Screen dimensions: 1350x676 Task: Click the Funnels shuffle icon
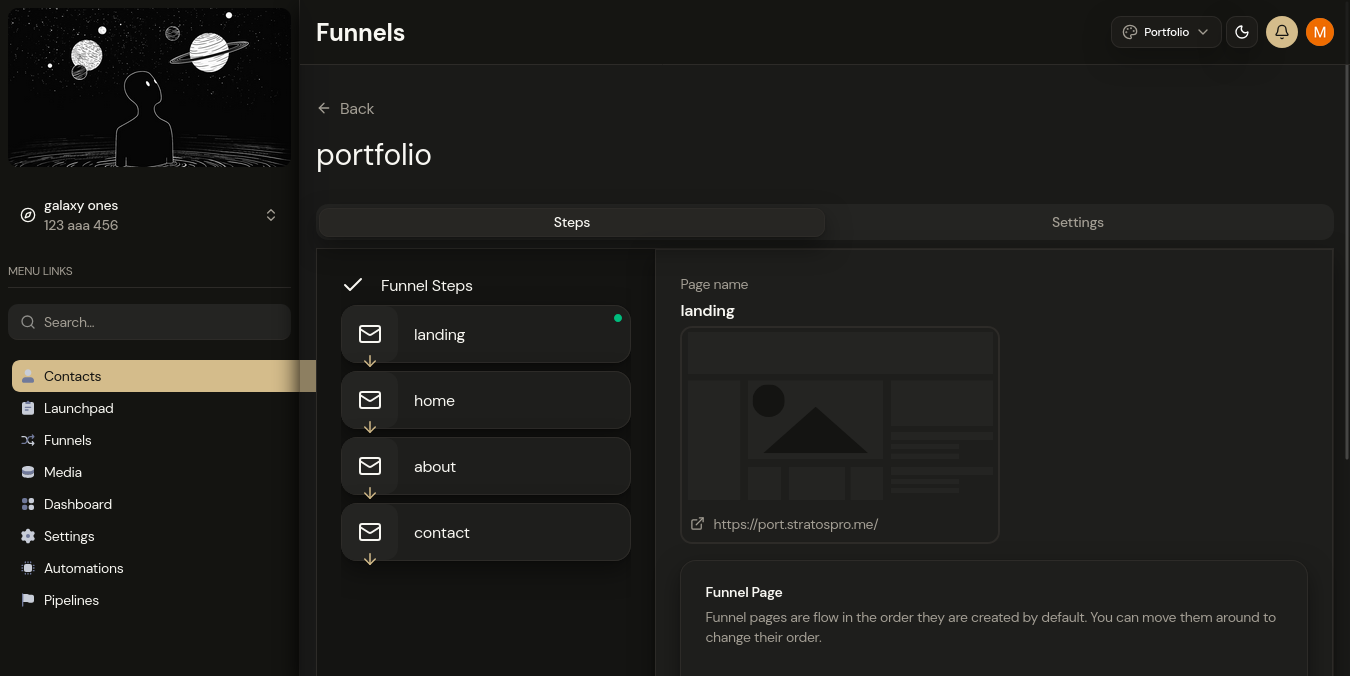pyautogui.click(x=28, y=440)
